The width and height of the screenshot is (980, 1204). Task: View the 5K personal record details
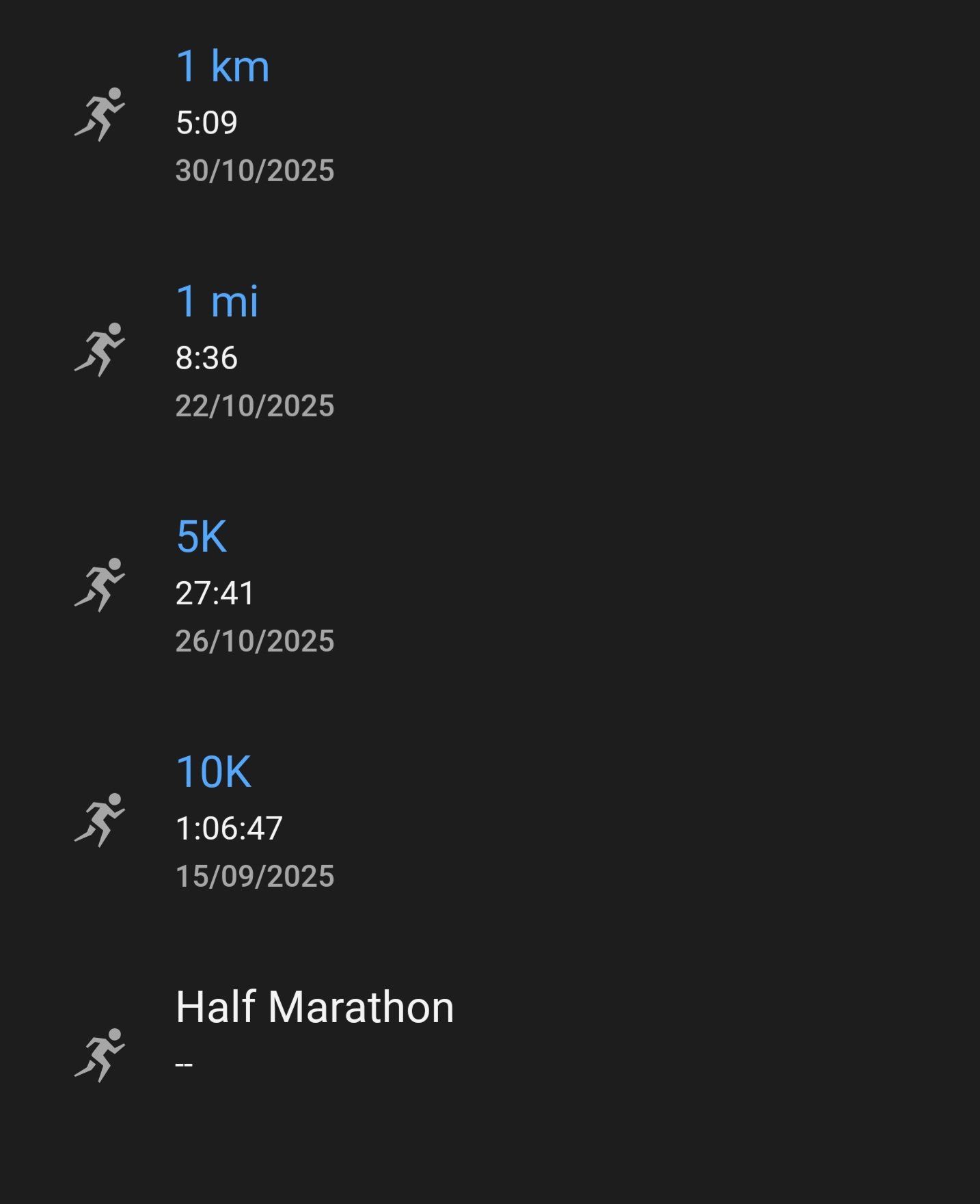click(201, 537)
